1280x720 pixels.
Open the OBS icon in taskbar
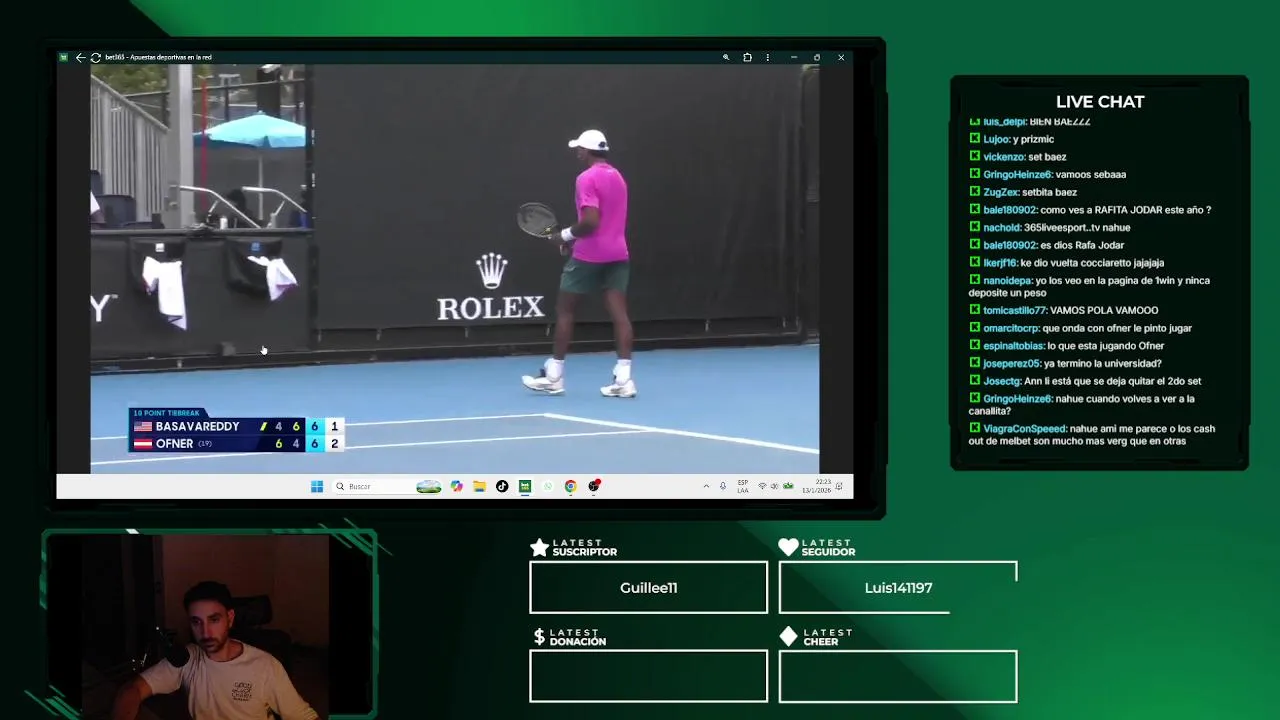594,486
